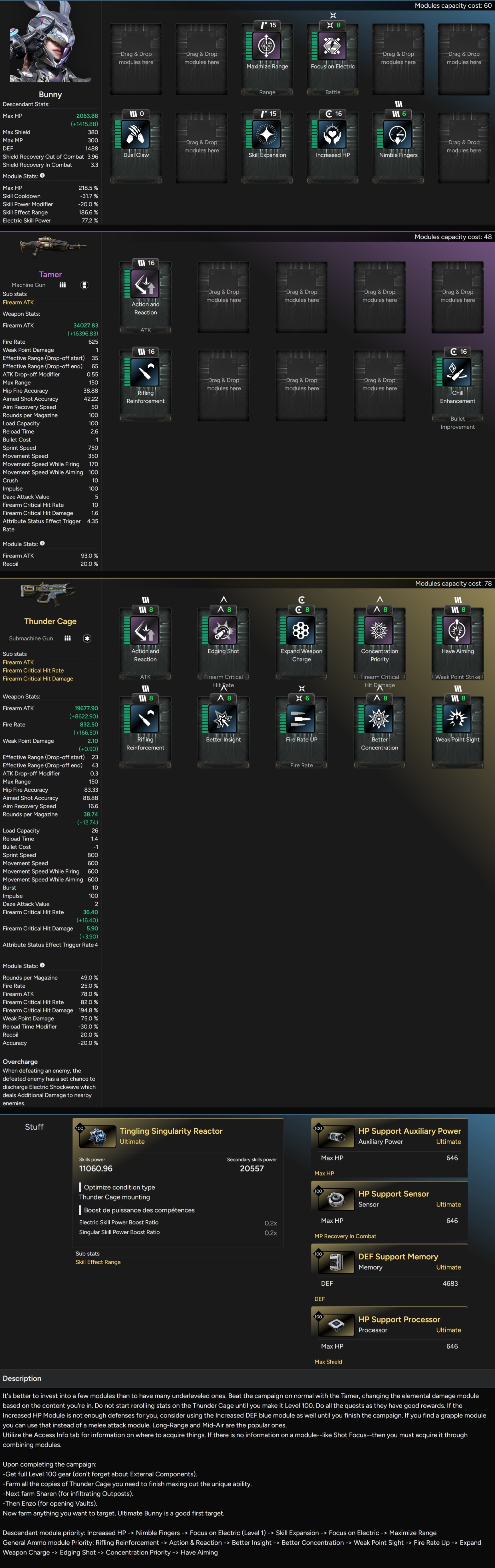Image resolution: width=495 pixels, height=1568 pixels.
Task: Select the Focus on Electric module icon
Action: click(333, 46)
